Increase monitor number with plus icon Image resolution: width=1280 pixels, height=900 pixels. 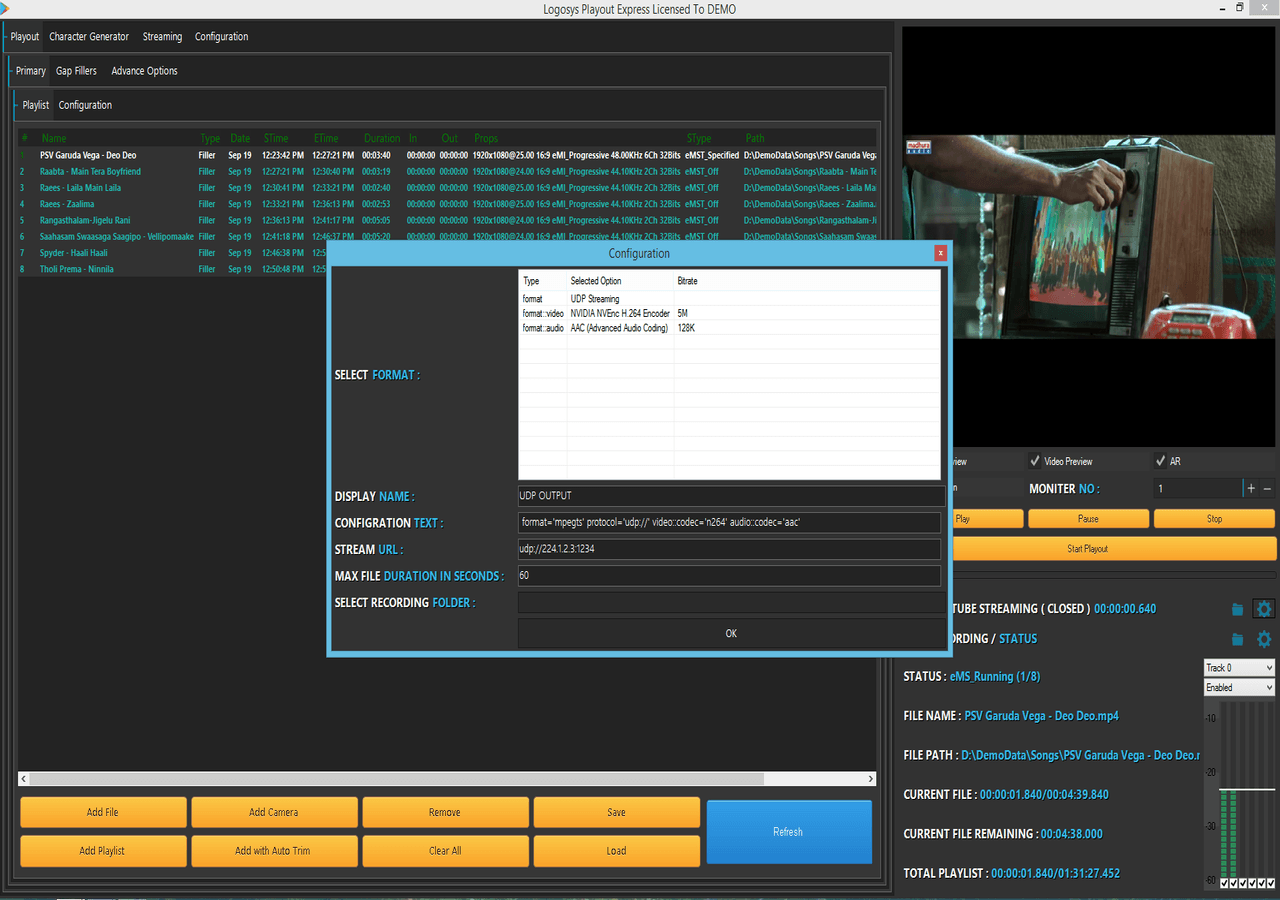[1250, 489]
